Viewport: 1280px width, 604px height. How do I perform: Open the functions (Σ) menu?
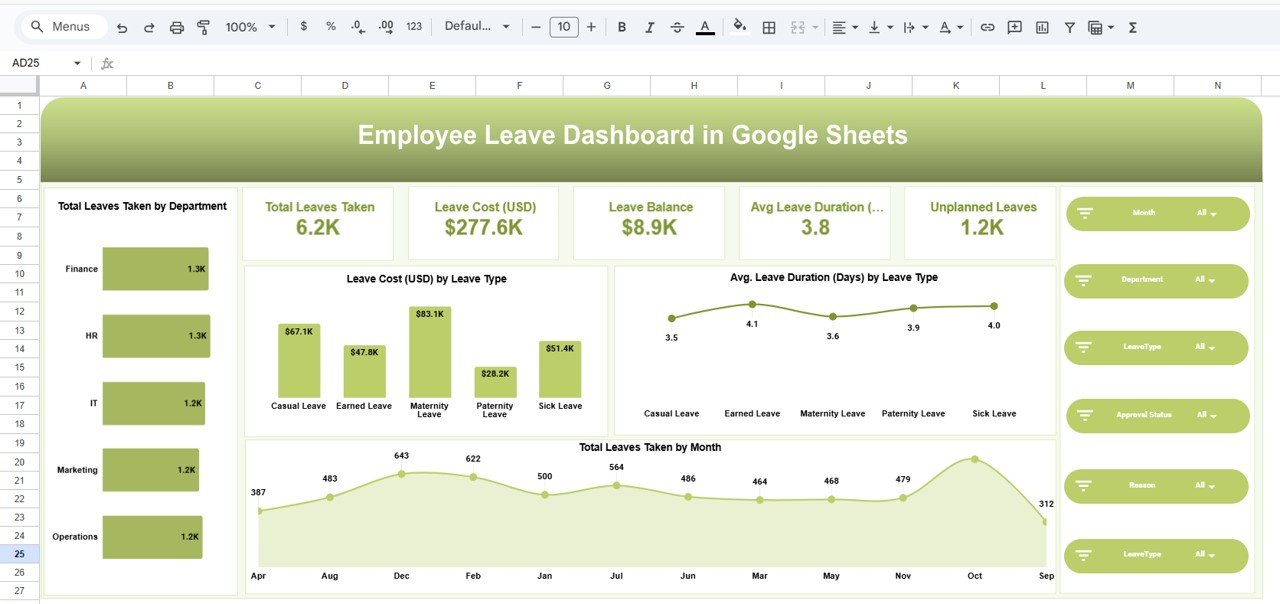pyautogui.click(x=1132, y=27)
